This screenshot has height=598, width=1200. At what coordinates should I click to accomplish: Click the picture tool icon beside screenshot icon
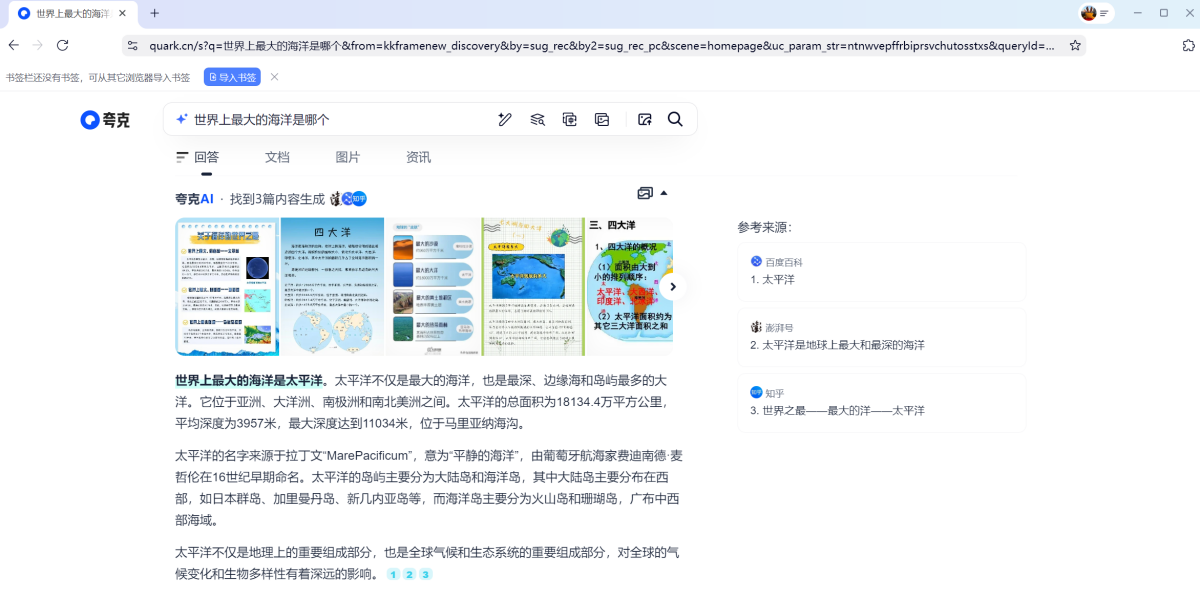coord(602,119)
